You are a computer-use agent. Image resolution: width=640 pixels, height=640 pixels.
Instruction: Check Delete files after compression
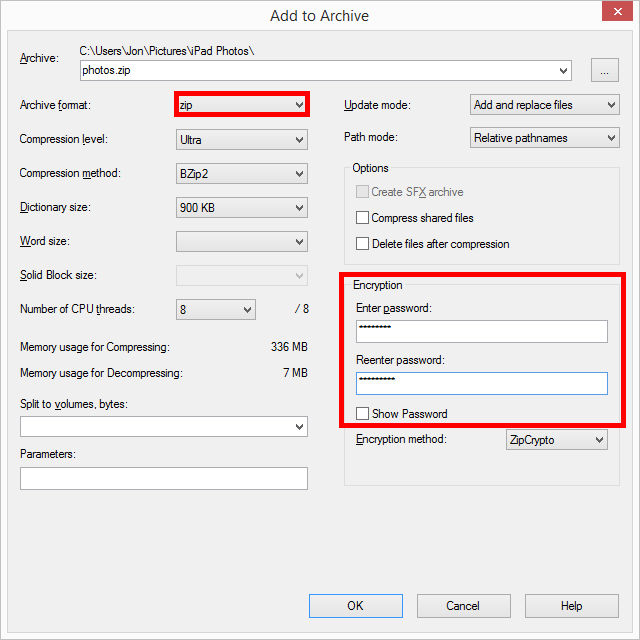363,244
